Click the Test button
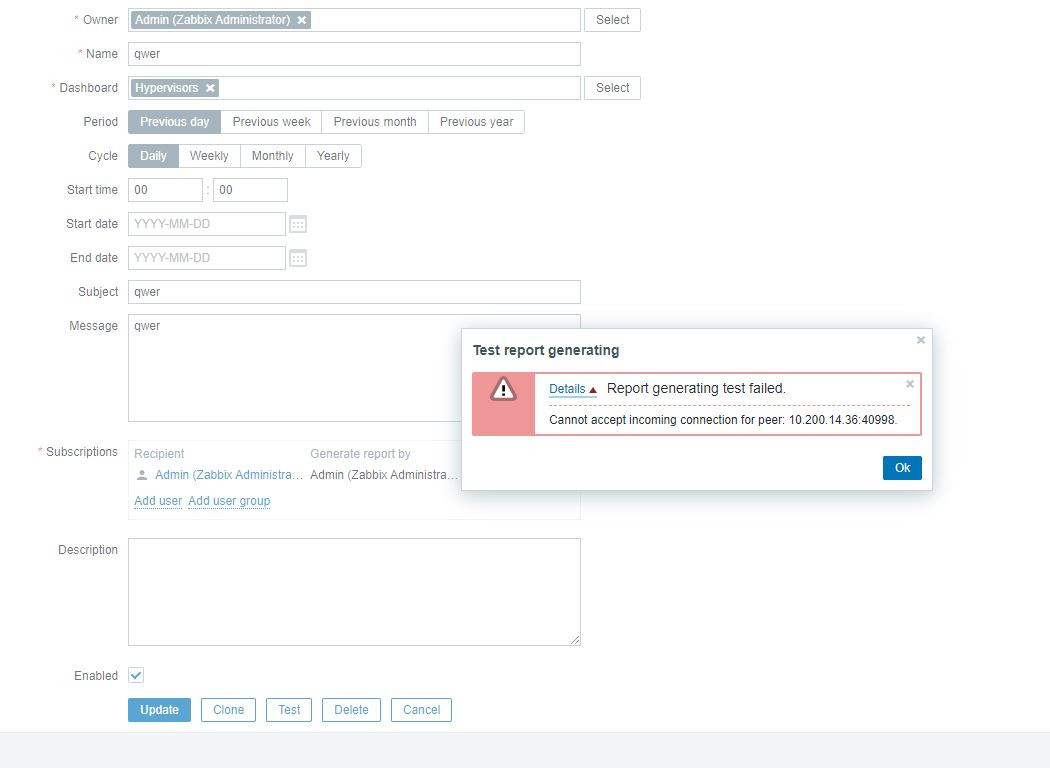The image size is (1050, 768). coord(289,710)
